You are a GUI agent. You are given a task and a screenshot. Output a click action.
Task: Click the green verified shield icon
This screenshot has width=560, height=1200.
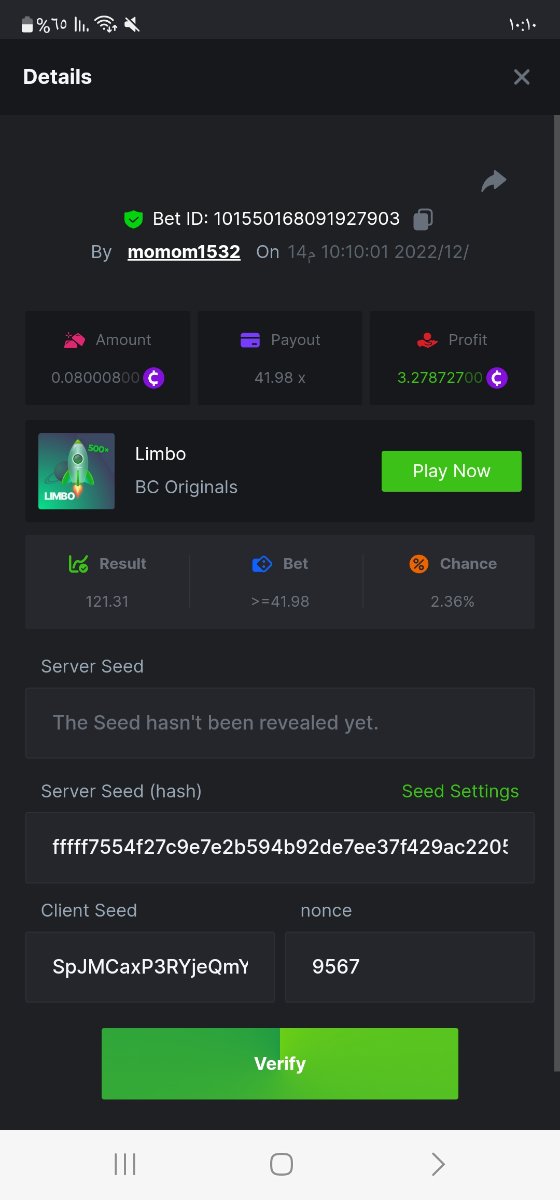133,219
